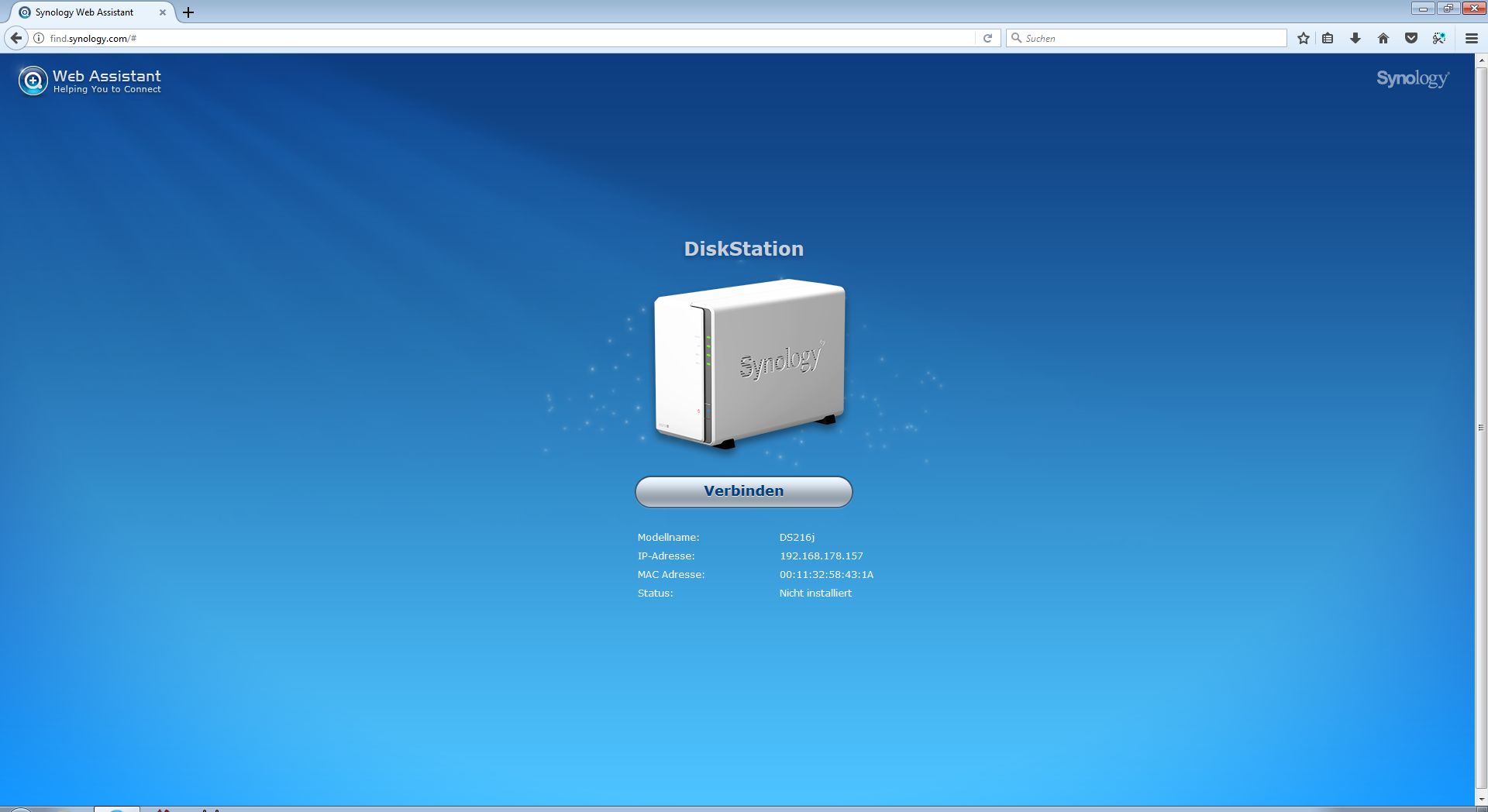Click the Synology brand logo
This screenshot has width=1488, height=812.
[x=1413, y=79]
